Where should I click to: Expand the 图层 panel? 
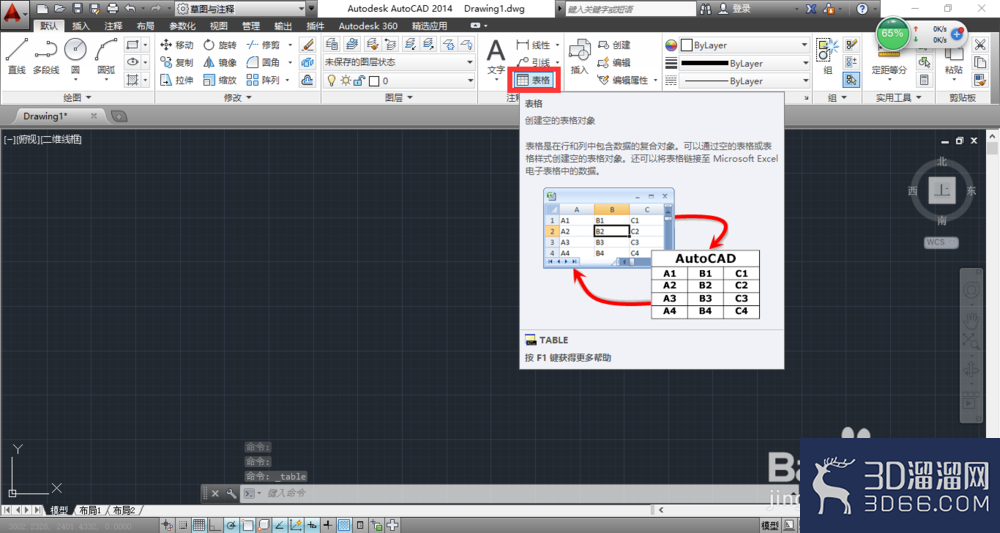point(399,98)
